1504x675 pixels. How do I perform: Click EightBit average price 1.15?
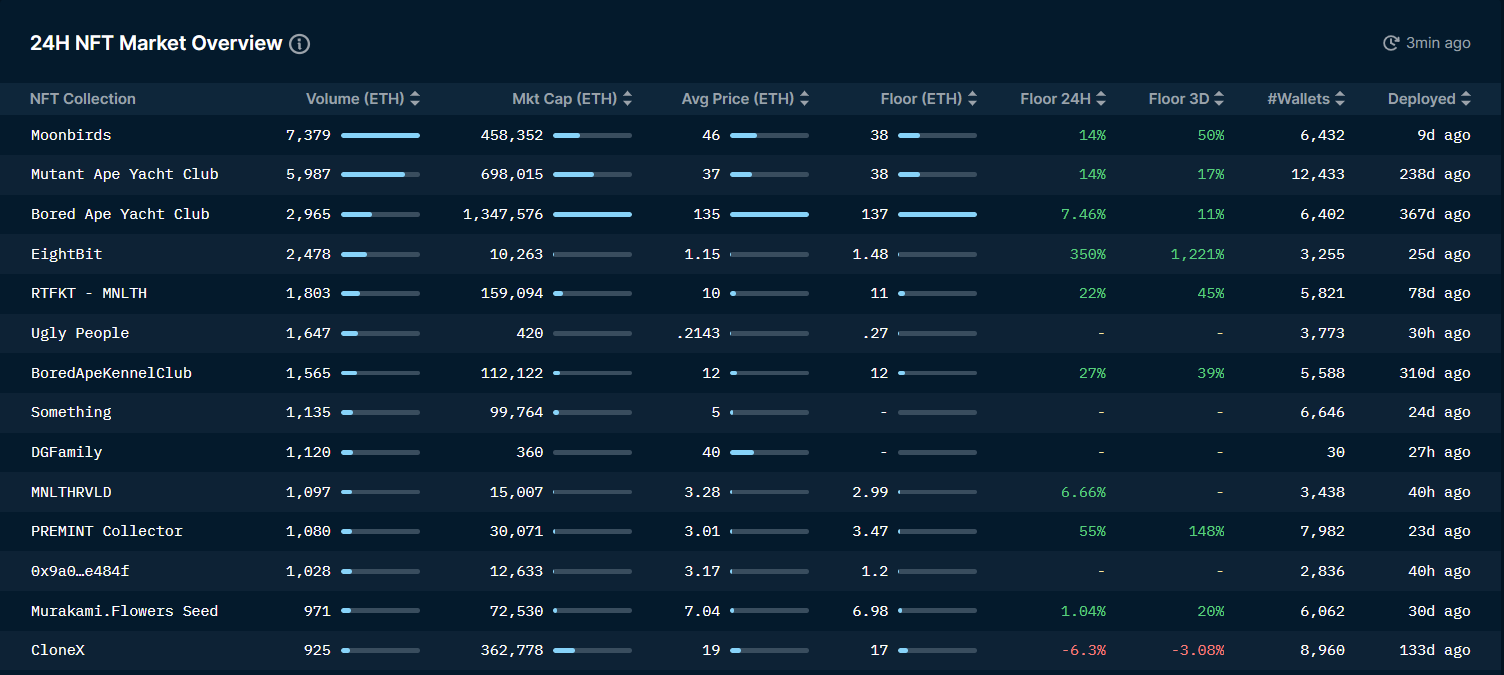pyautogui.click(x=702, y=254)
